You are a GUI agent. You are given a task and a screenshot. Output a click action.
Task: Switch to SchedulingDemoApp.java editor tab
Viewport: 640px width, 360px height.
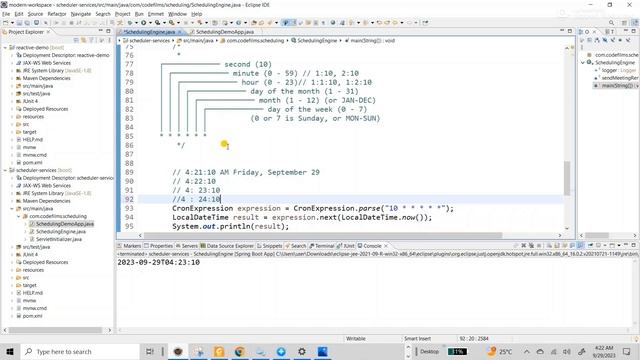(x=224, y=32)
